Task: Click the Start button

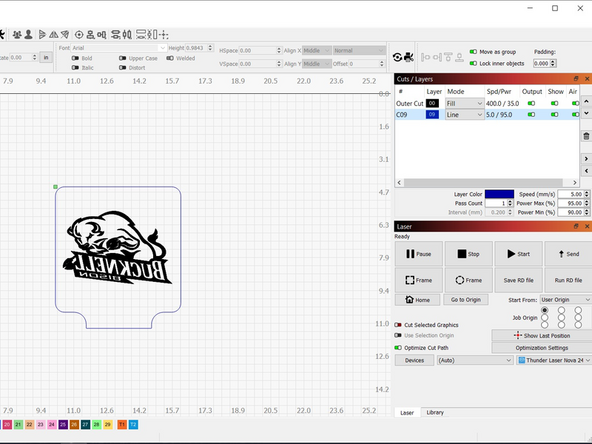Action: [x=518, y=254]
